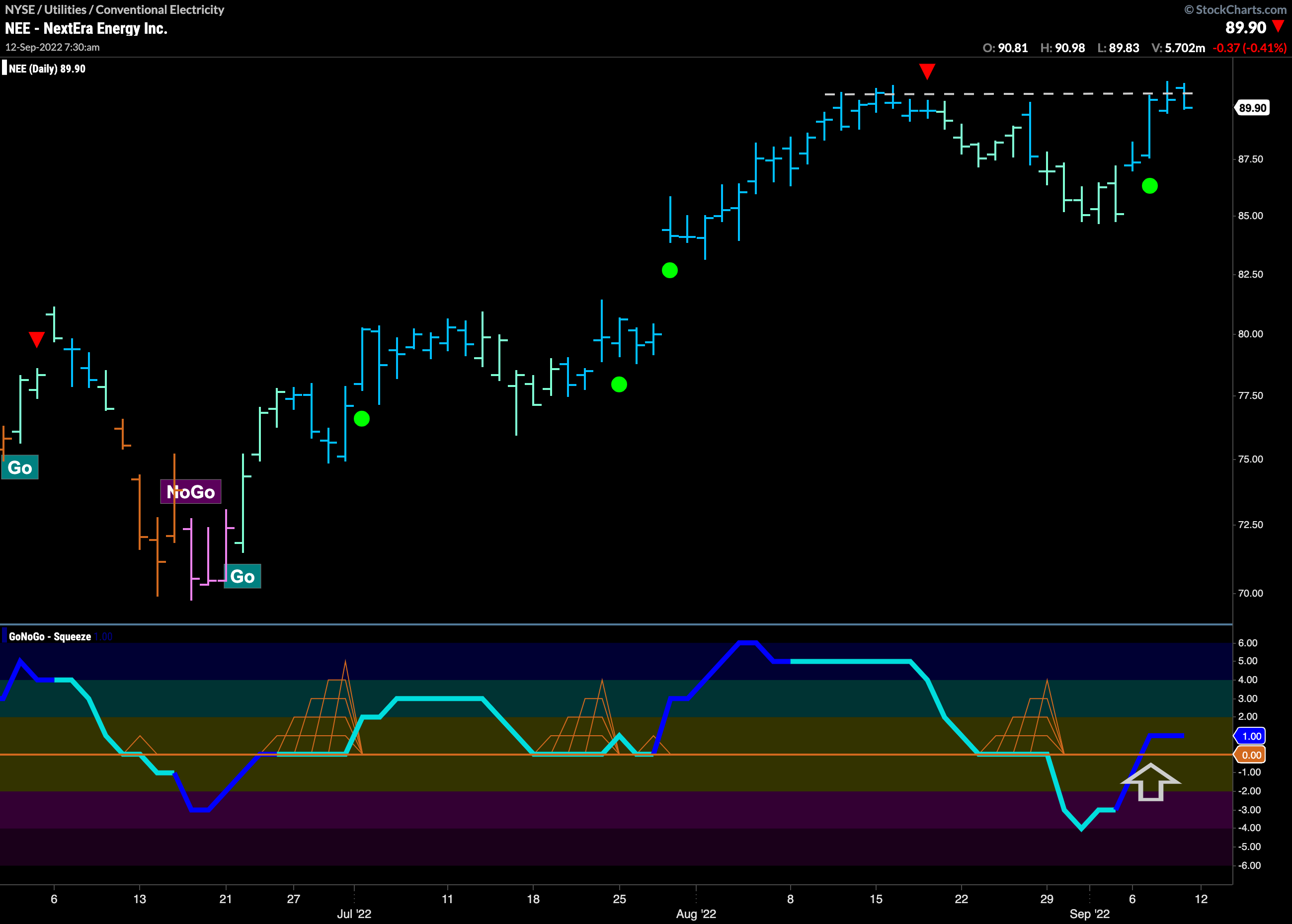Viewport: 1292px width, 924px height.
Task: Click the red down arrow beside price 89.90
Action: pyautogui.click(x=1278, y=26)
